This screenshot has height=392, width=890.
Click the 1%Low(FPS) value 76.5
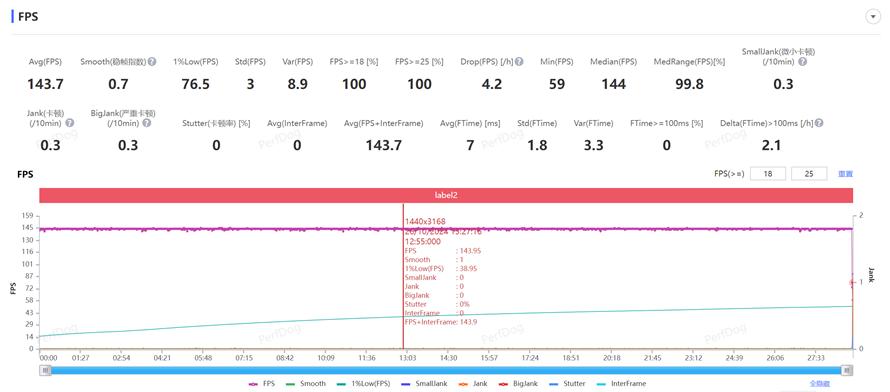point(196,85)
